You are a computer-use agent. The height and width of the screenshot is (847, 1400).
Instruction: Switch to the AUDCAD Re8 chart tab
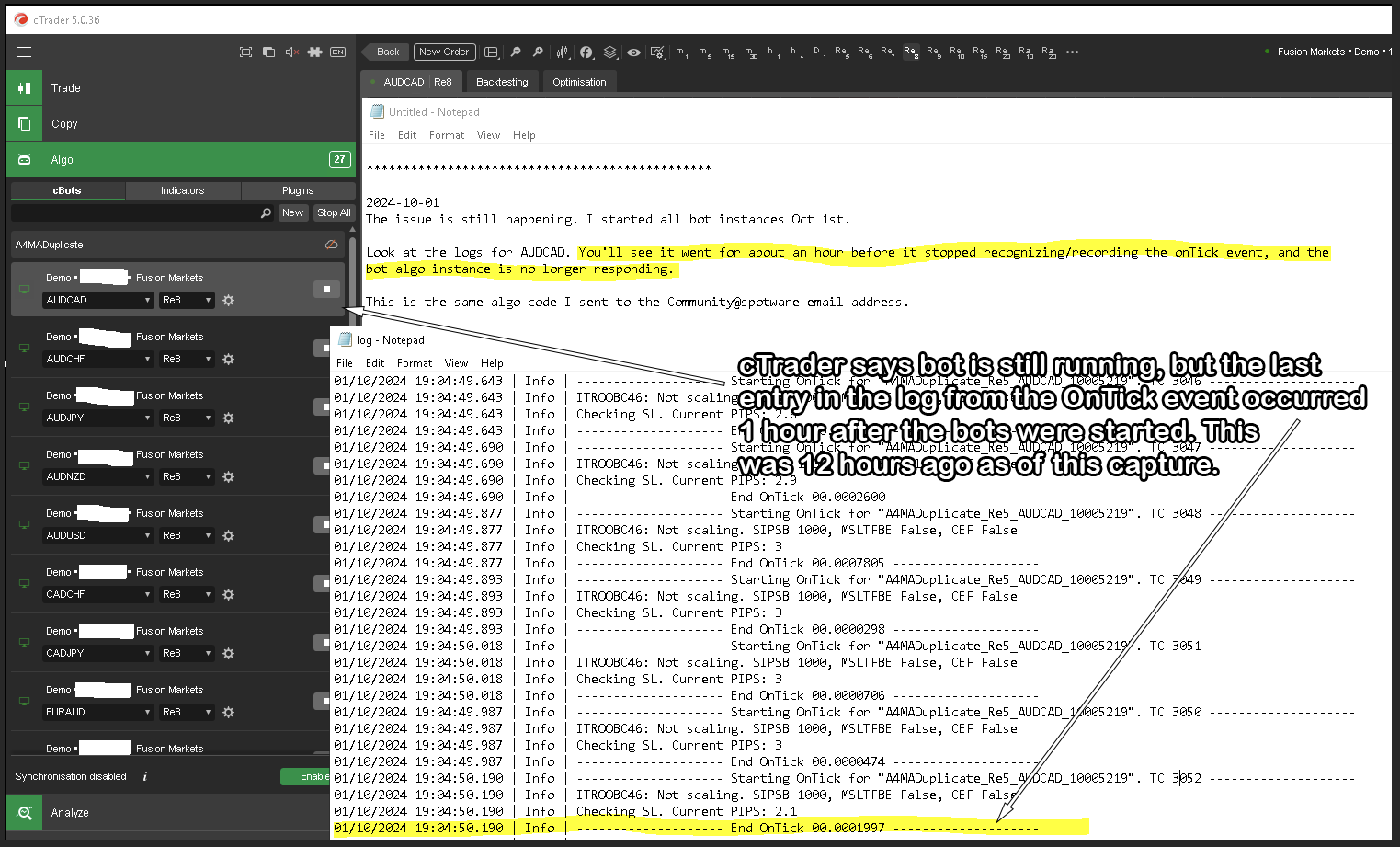click(412, 82)
